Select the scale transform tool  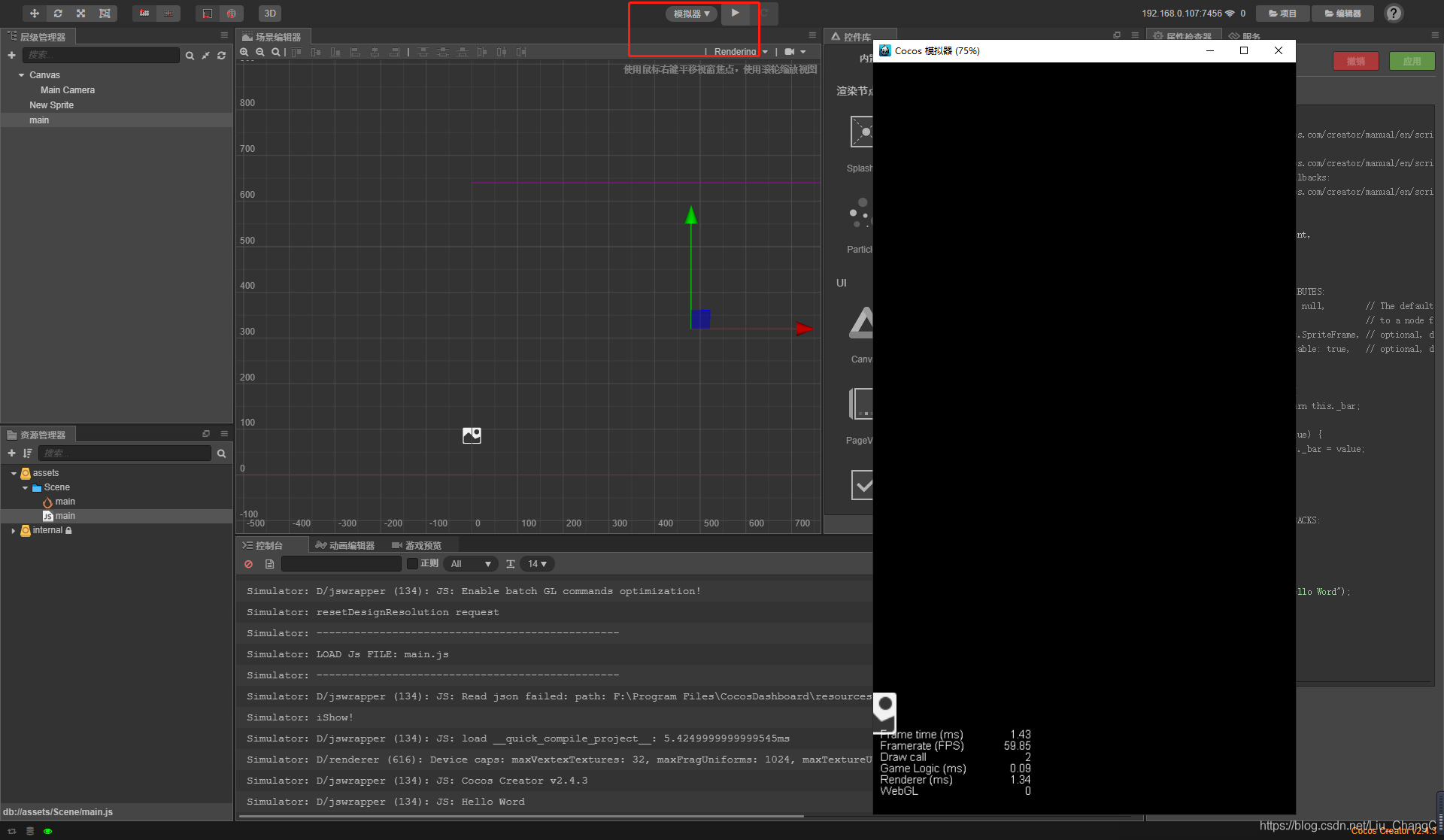point(80,14)
